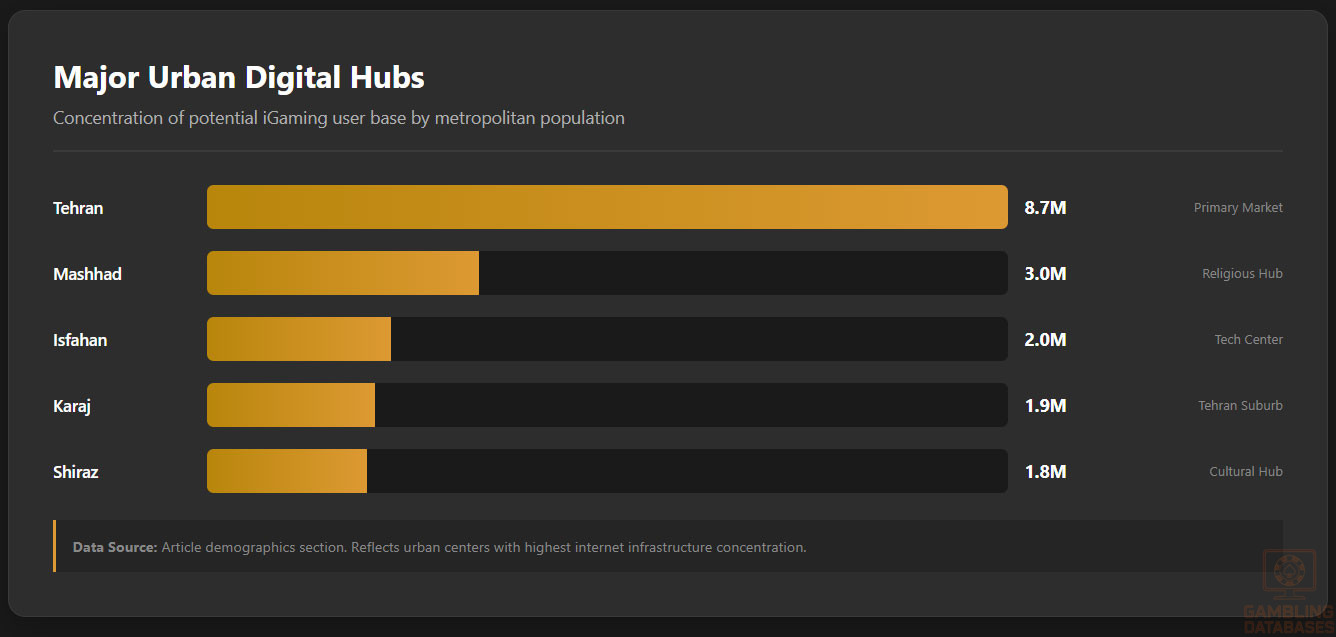Click the Karaj orange bar fill
This screenshot has height=637, width=1336.
pos(291,405)
